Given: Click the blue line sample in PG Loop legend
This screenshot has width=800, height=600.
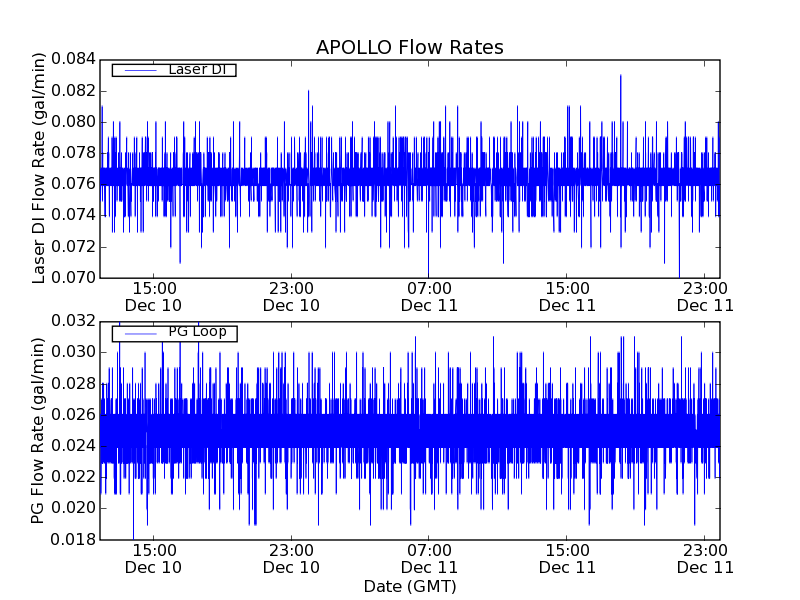Looking at the screenshot, I should pos(140,334).
